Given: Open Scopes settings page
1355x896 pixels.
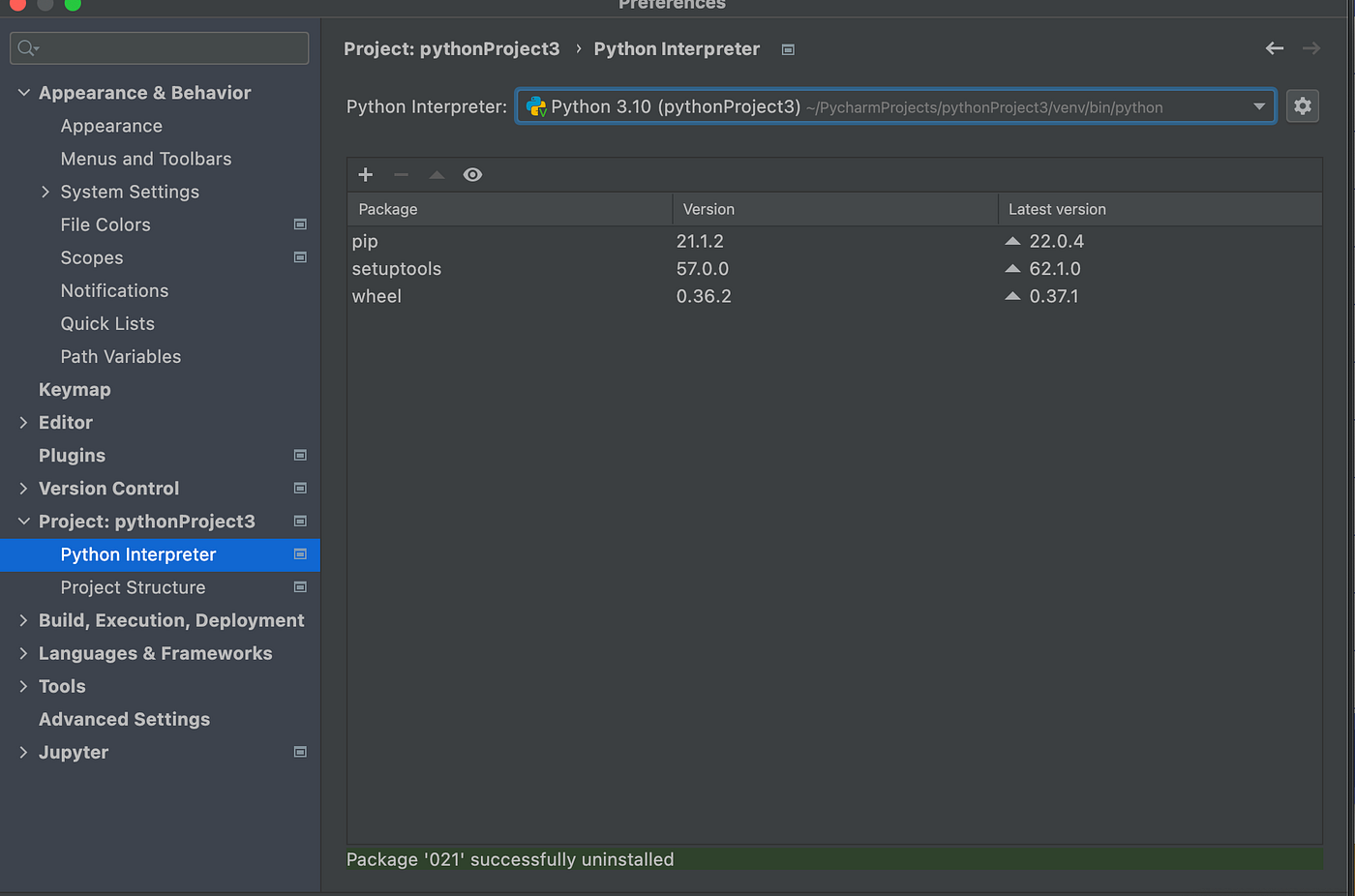Looking at the screenshot, I should 92,257.
